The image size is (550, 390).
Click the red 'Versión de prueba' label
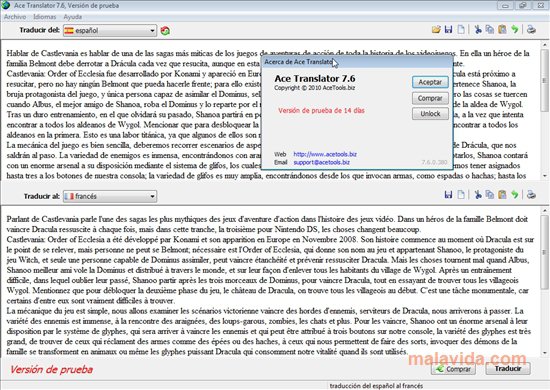click(x=51, y=369)
